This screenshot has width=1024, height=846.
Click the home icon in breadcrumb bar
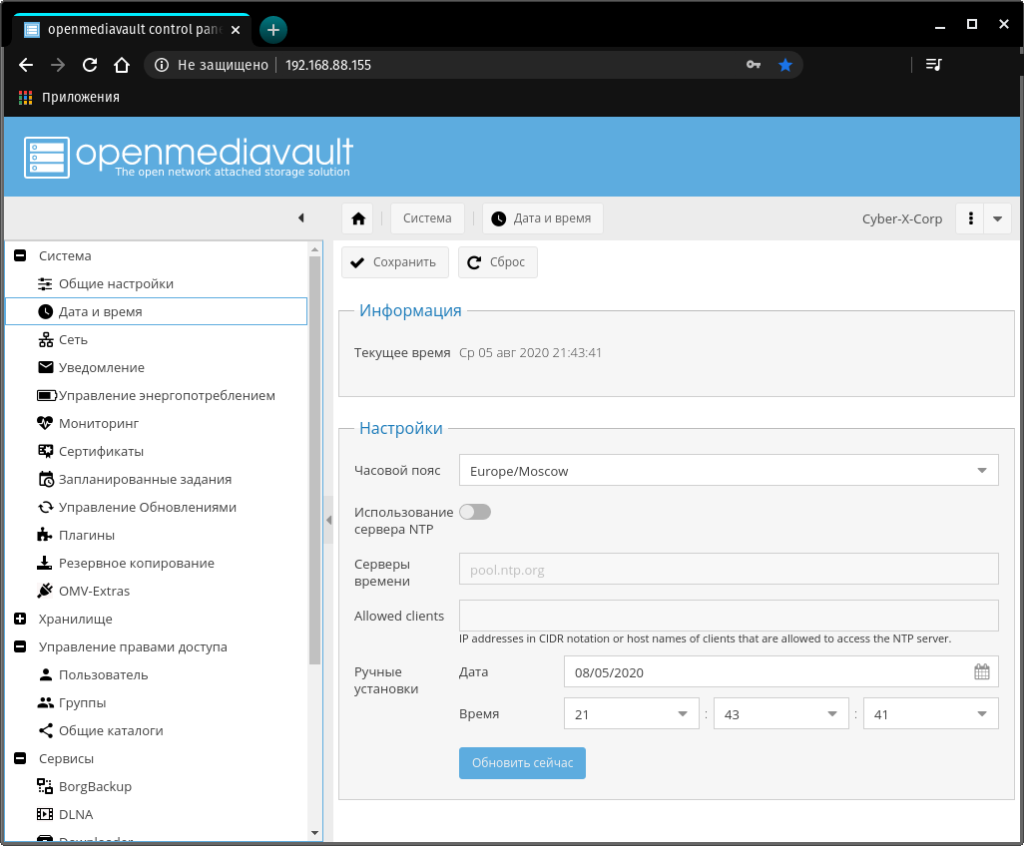[358, 218]
